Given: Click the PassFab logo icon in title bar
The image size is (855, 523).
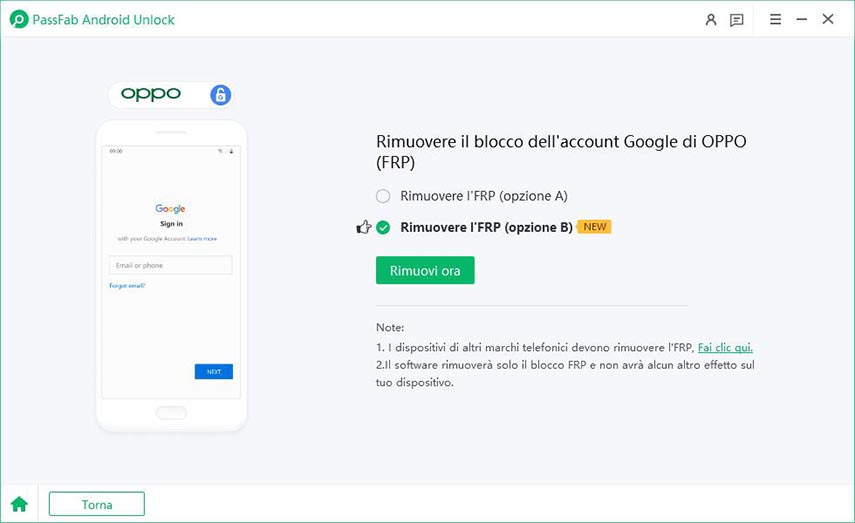Looking at the screenshot, I should tap(18, 19).
